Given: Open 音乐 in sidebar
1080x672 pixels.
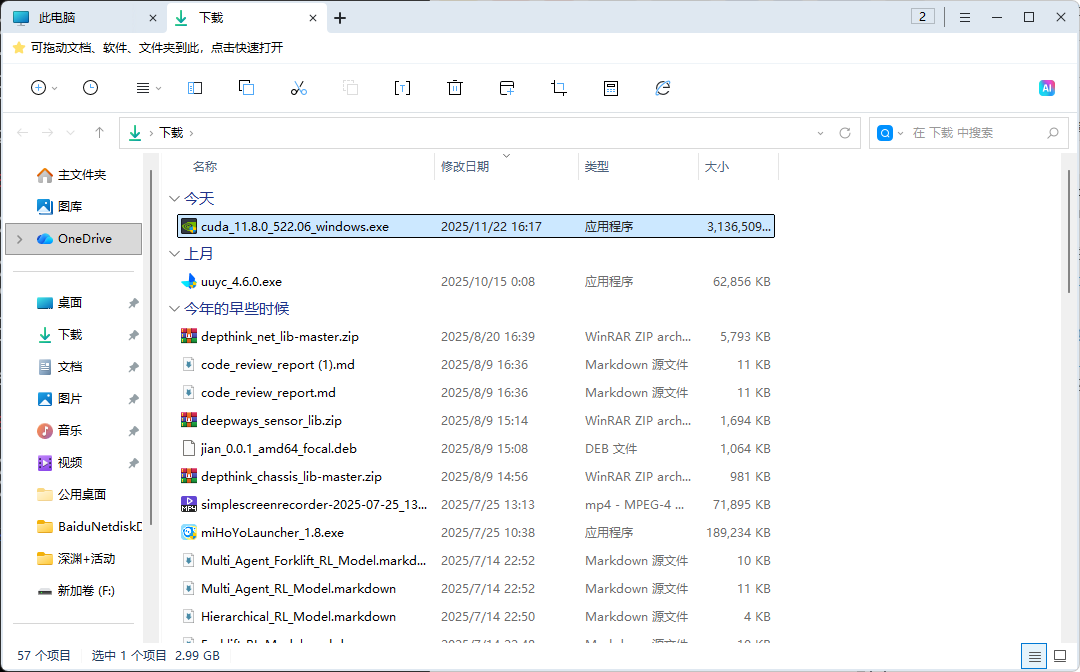Looking at the screenshot, I should click(60, 430).
